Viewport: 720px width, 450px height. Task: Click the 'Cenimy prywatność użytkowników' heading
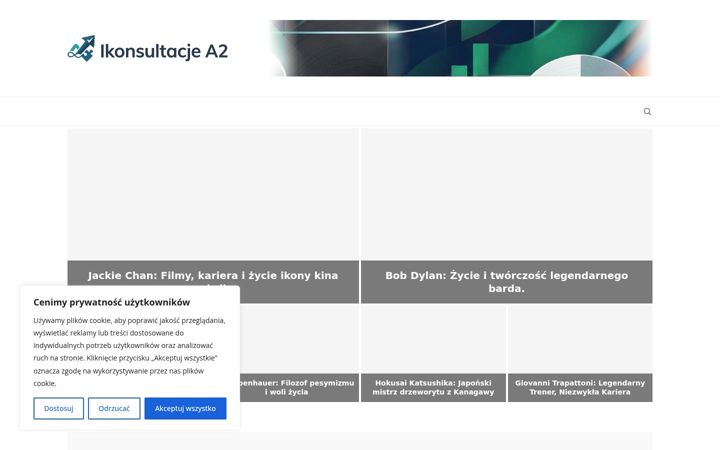click(x=112, y=302)
